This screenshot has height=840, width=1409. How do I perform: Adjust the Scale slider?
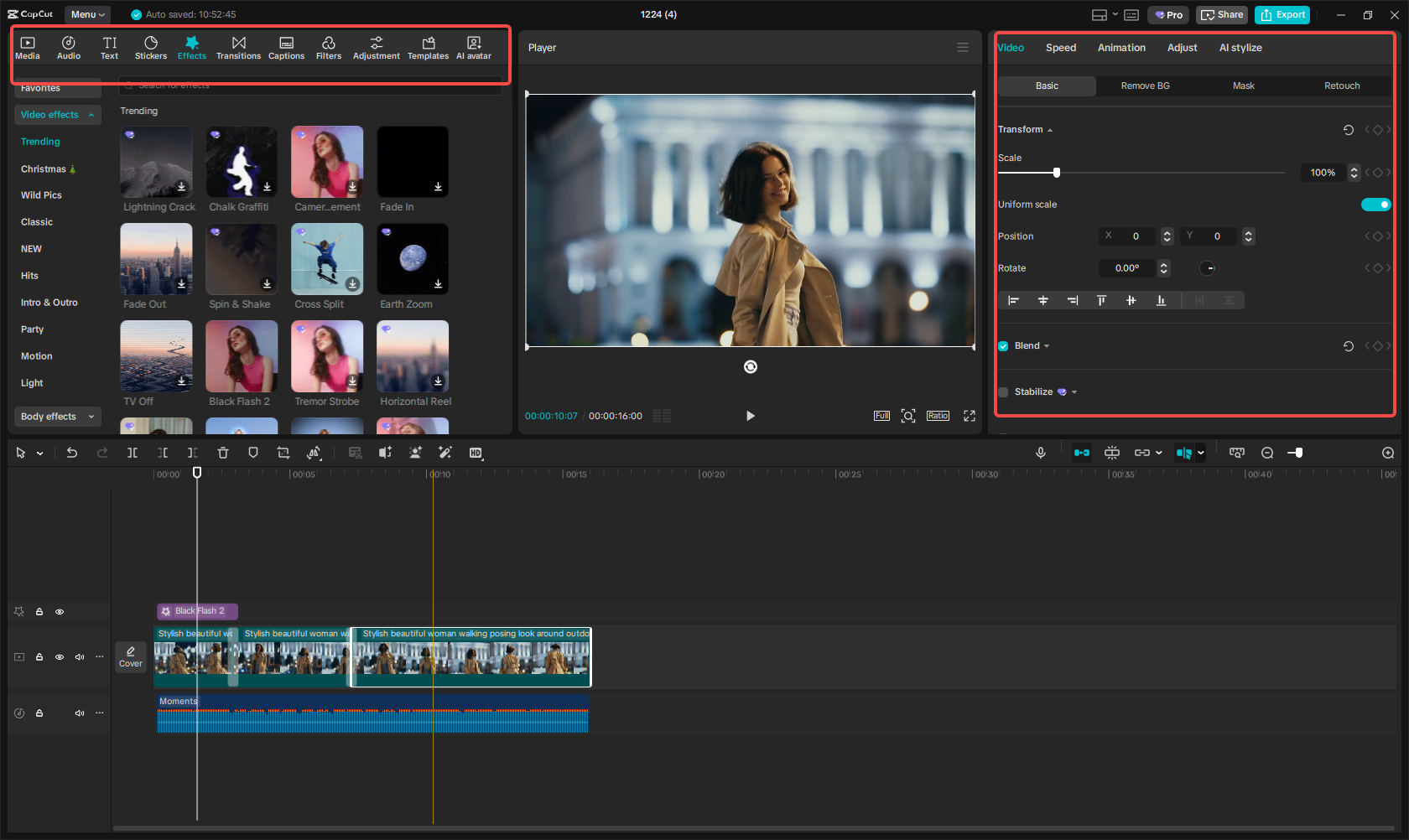1055,172
